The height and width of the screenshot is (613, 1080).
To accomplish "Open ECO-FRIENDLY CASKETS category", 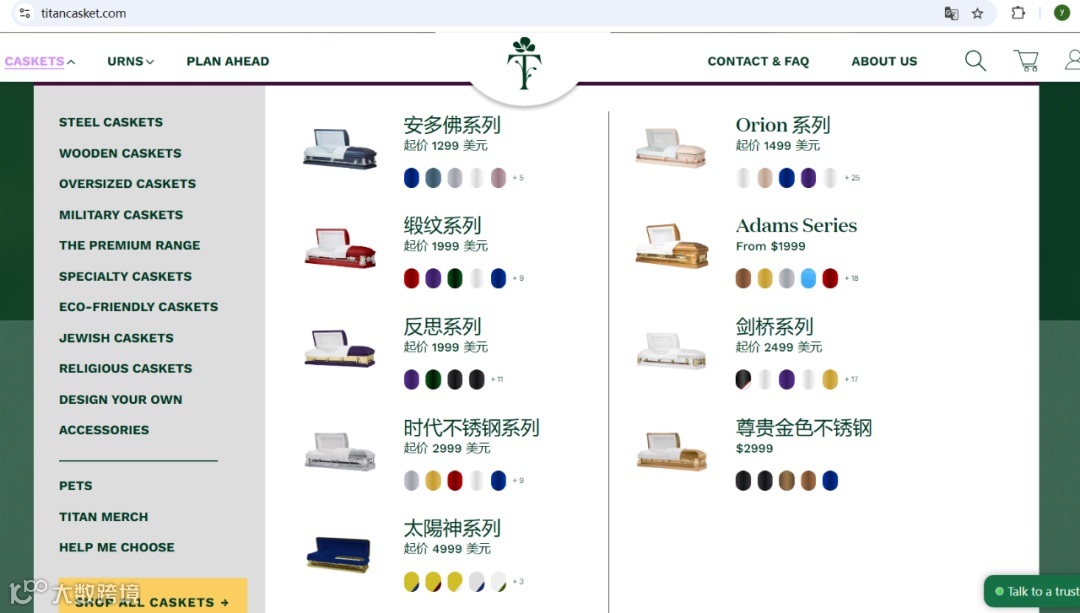I will coord(138,307).
